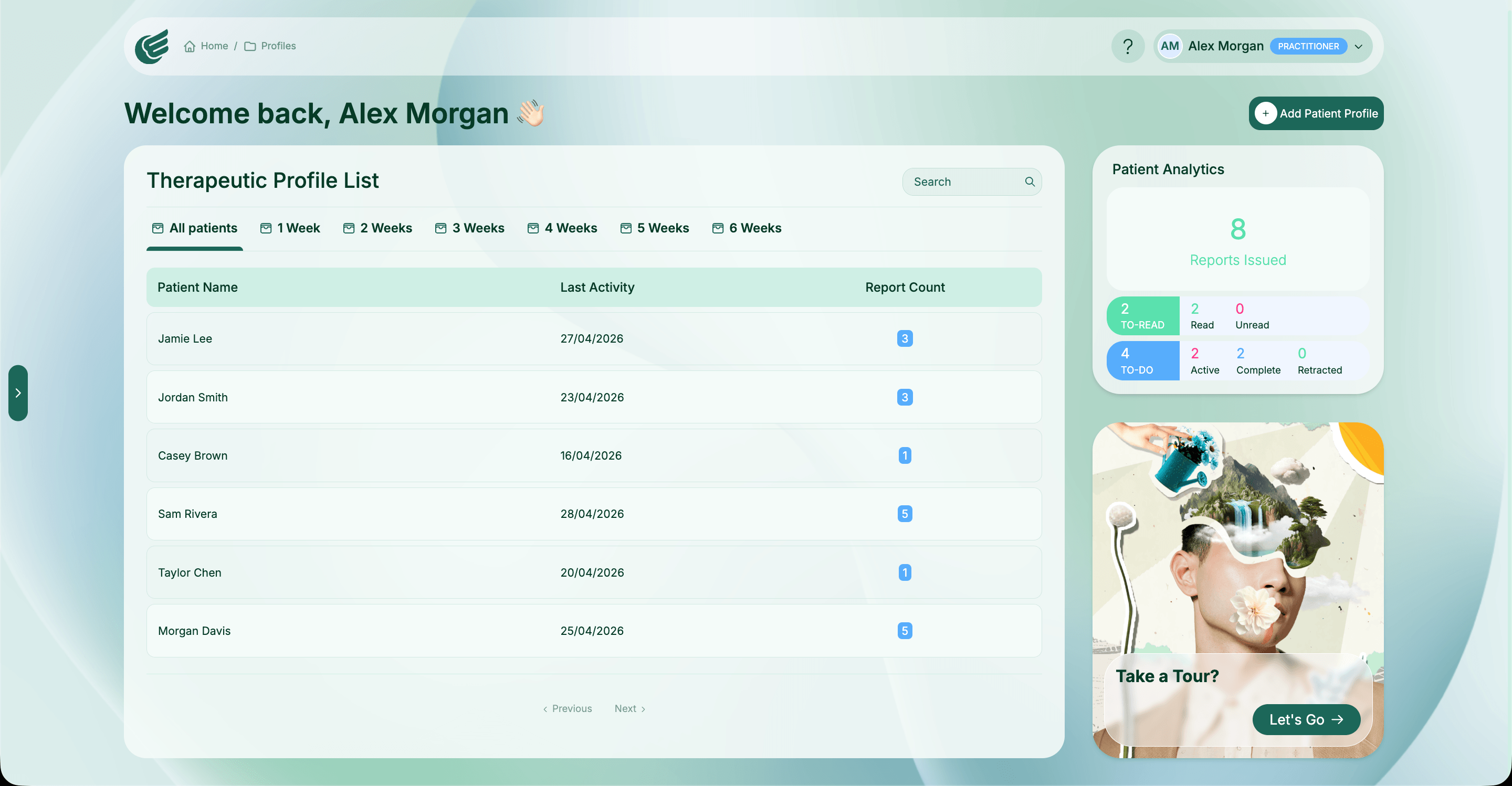Image resolution: width=1512 pixels, height=786 pixels.
Task: Switch to the All patients tab
Action: click(194, 228)
